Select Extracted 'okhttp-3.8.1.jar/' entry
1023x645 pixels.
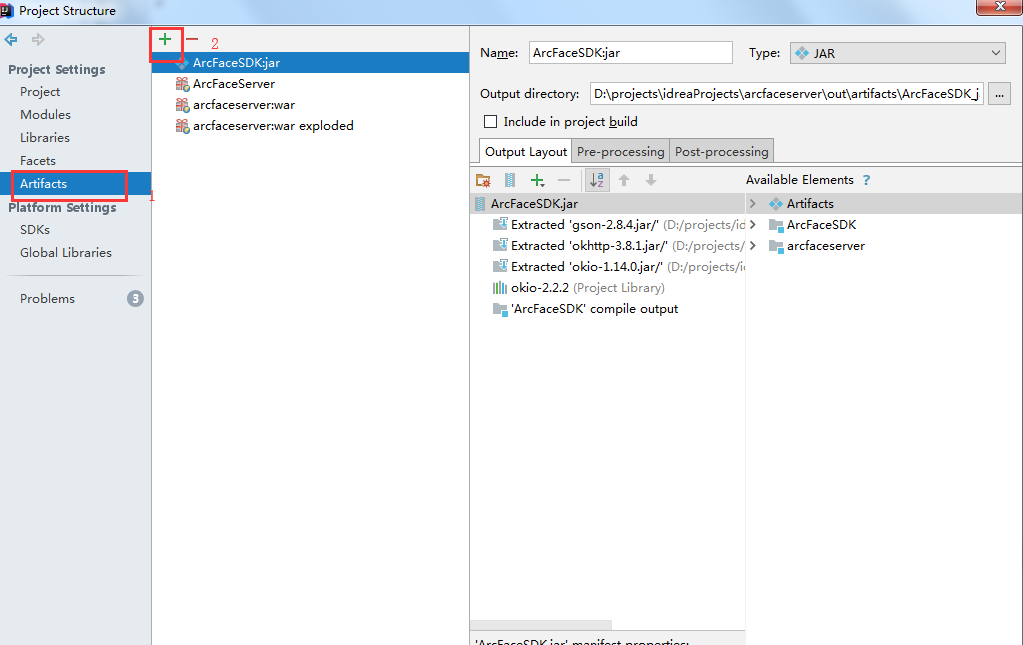[617, 246]
